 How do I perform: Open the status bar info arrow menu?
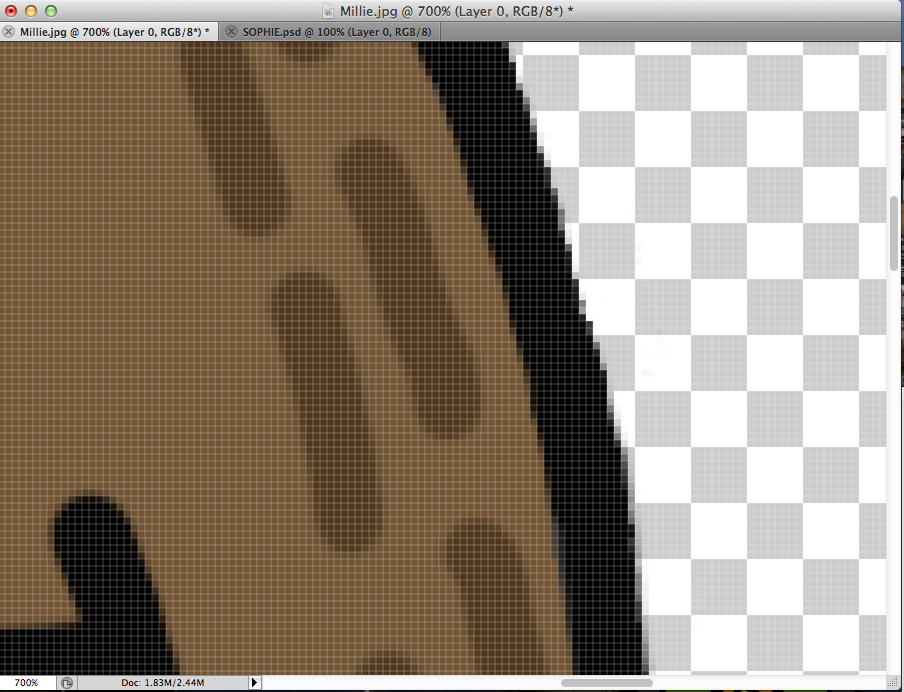pos(254,683)
